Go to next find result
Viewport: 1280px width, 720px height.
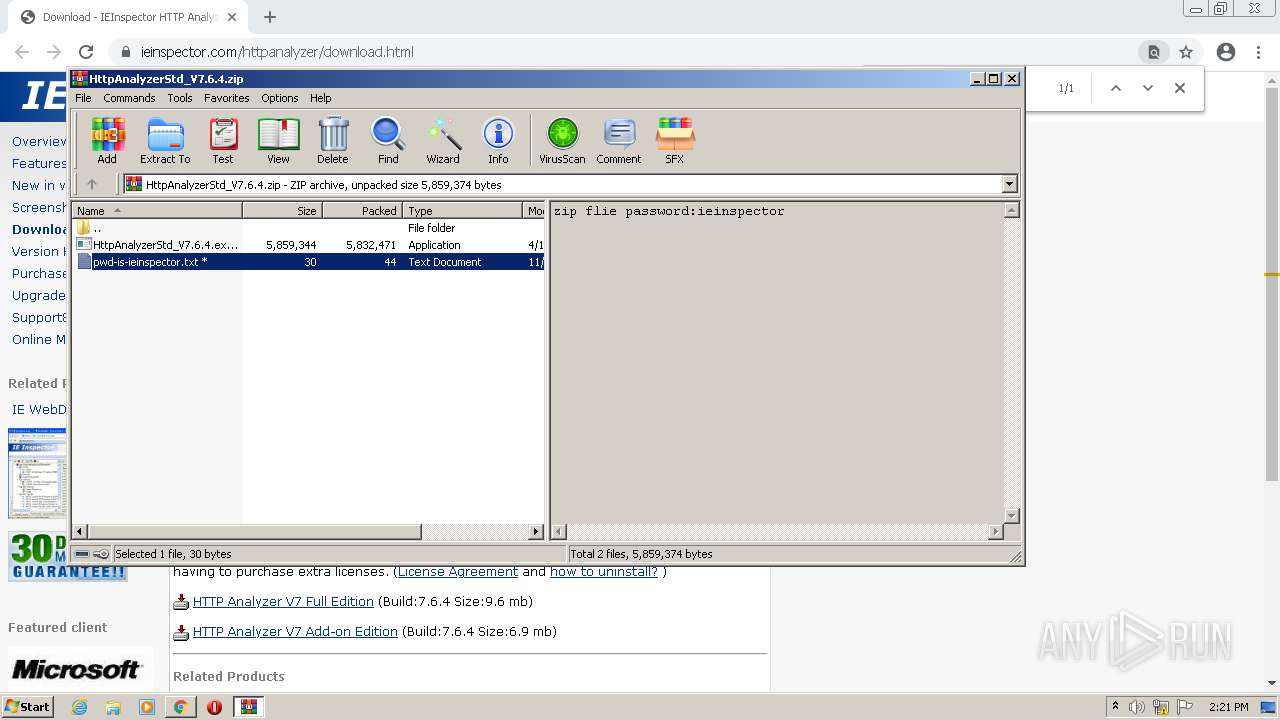(x=1148, y=88)
